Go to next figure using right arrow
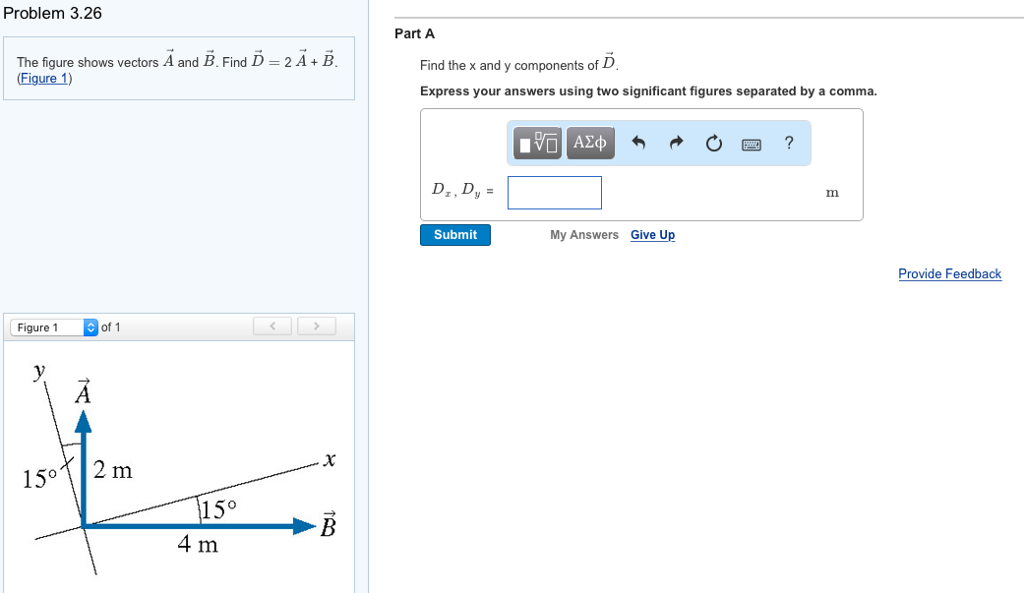Image resolution: width=1024 pixels, height=593 pixels. [316, 326]
